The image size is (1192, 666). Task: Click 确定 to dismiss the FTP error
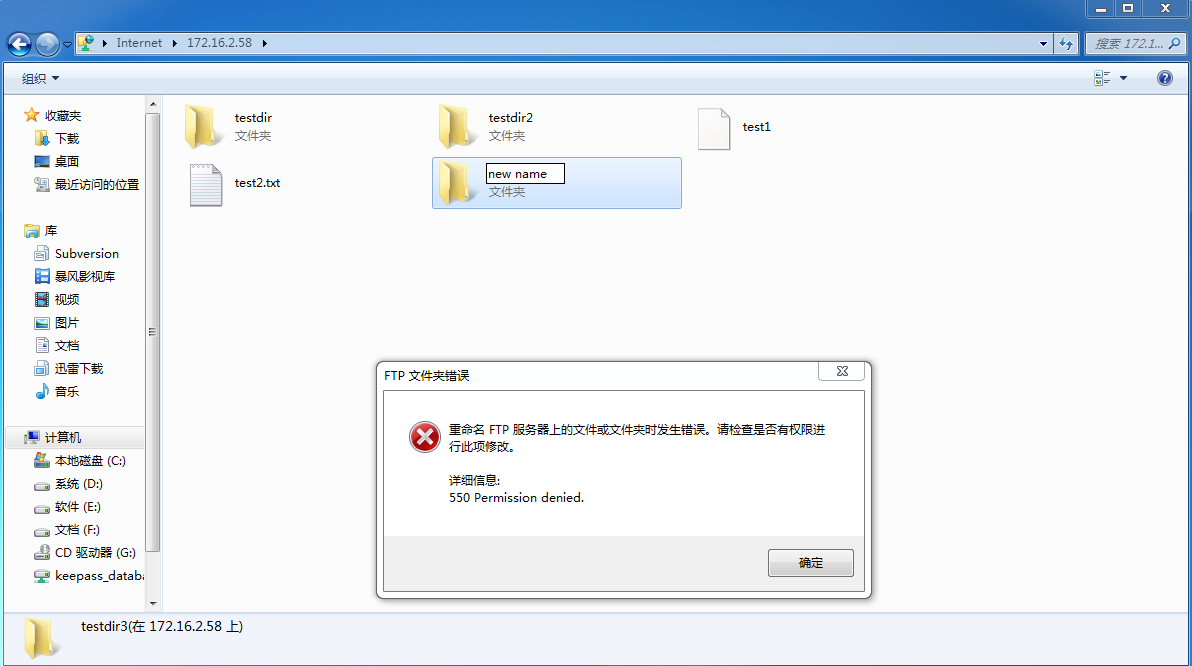click(810, 563)
